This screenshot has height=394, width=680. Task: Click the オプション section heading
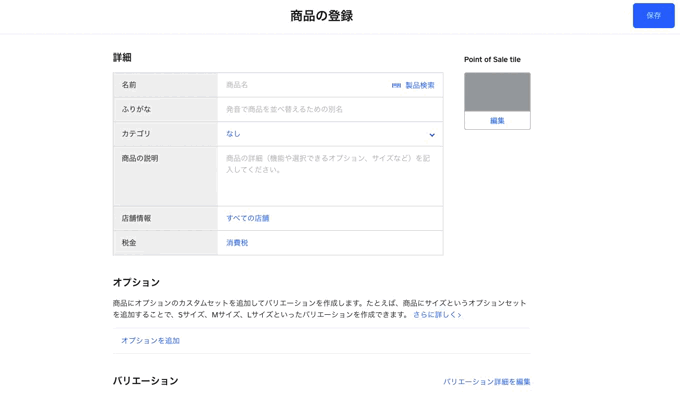[x=136, y=282]
